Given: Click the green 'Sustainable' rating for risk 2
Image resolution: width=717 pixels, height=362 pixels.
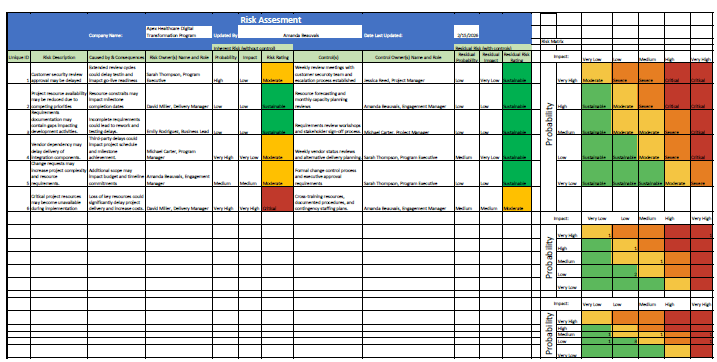Looking at the screenshot, I should tap(277, 96).
